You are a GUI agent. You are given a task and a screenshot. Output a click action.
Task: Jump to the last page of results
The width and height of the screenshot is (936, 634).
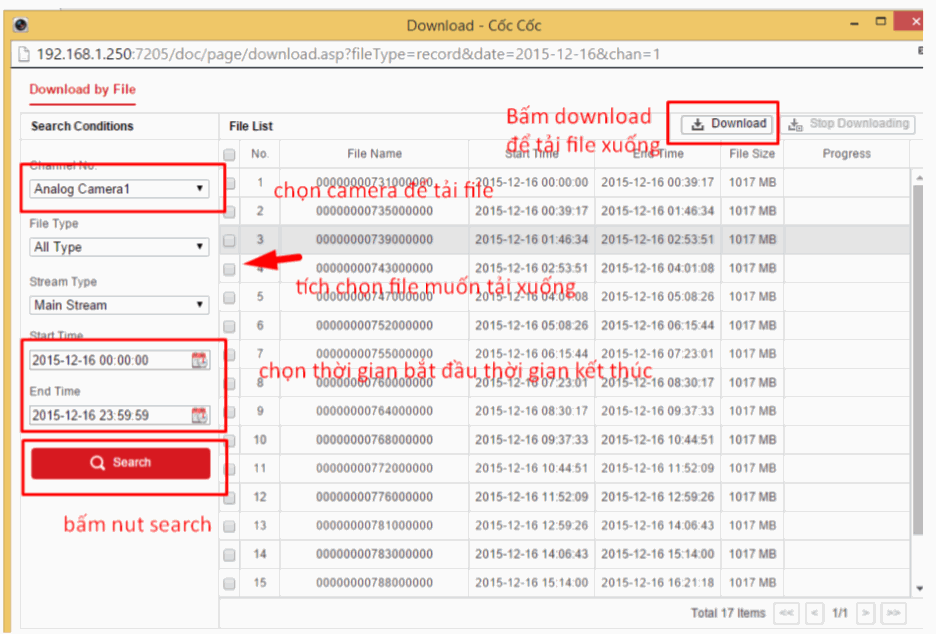point(893,612)
